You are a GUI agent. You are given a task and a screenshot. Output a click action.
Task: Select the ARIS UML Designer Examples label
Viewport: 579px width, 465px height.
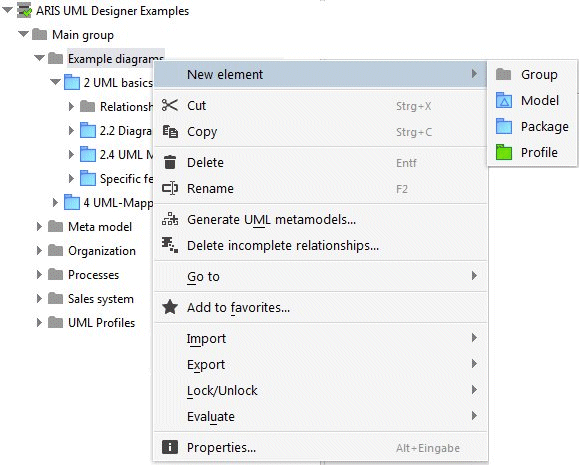pyautogui.click(x=112, y=11)
